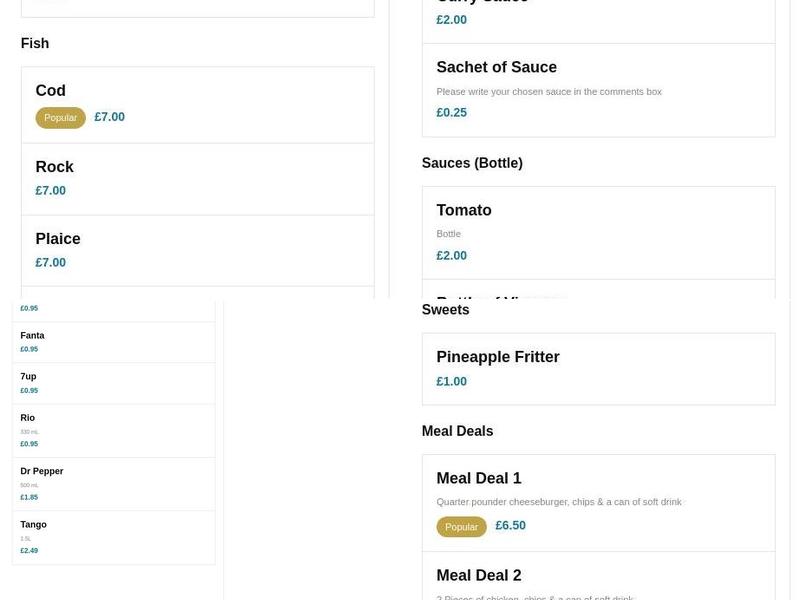Image resolution: width=800 pixels, height=600 pixels.
Task: Add Cod to the order
Action: point(197,104)
